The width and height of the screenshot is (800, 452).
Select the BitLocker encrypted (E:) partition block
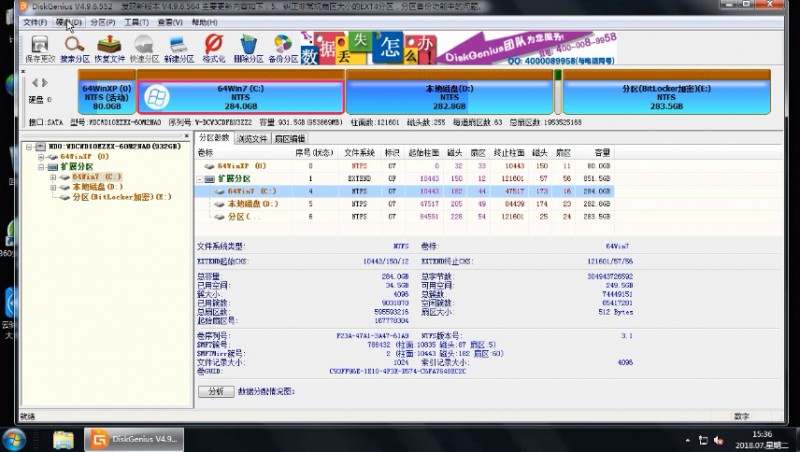coord(666,92)
